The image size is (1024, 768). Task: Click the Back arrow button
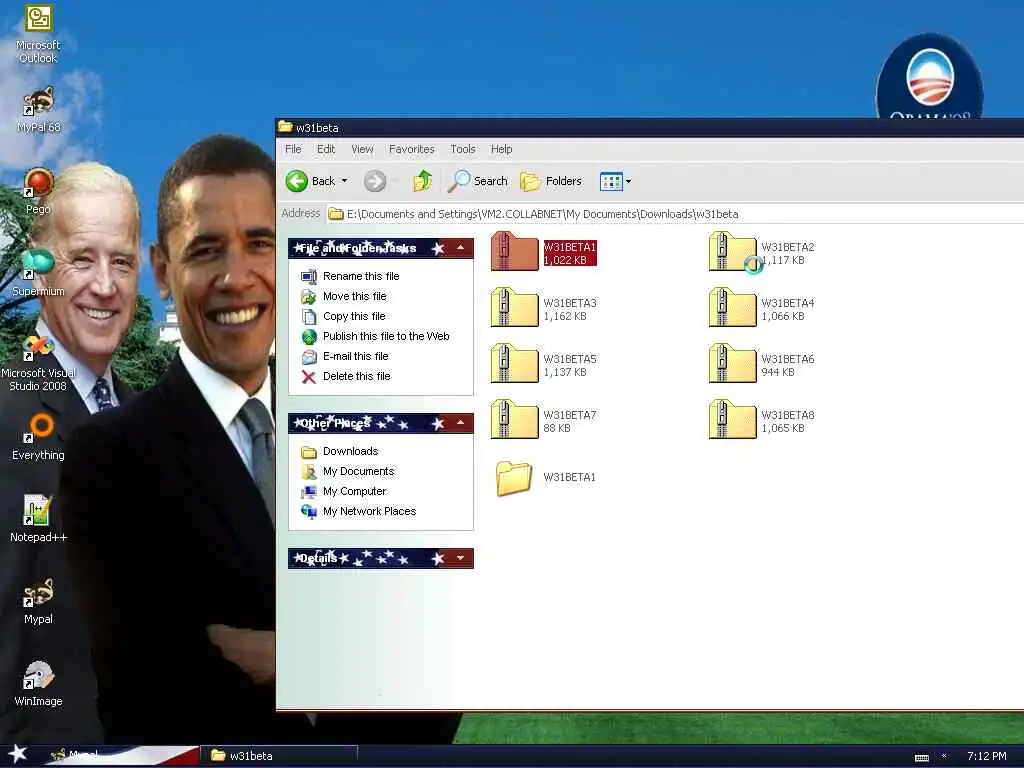coord(310,181)
